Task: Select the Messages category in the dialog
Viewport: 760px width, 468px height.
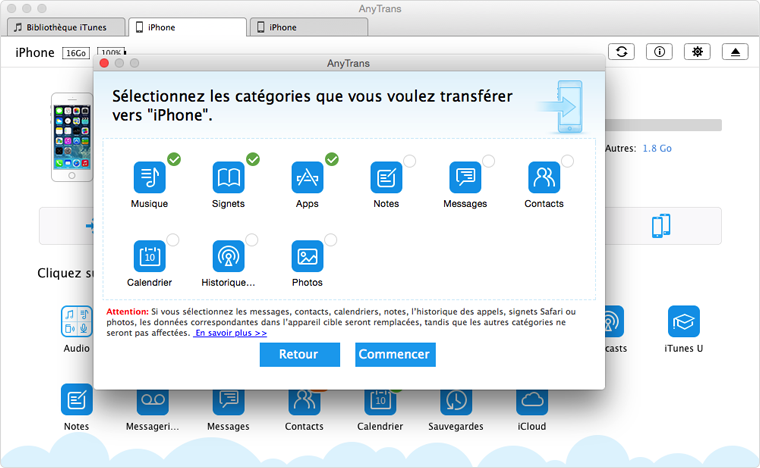Action: 465,177
